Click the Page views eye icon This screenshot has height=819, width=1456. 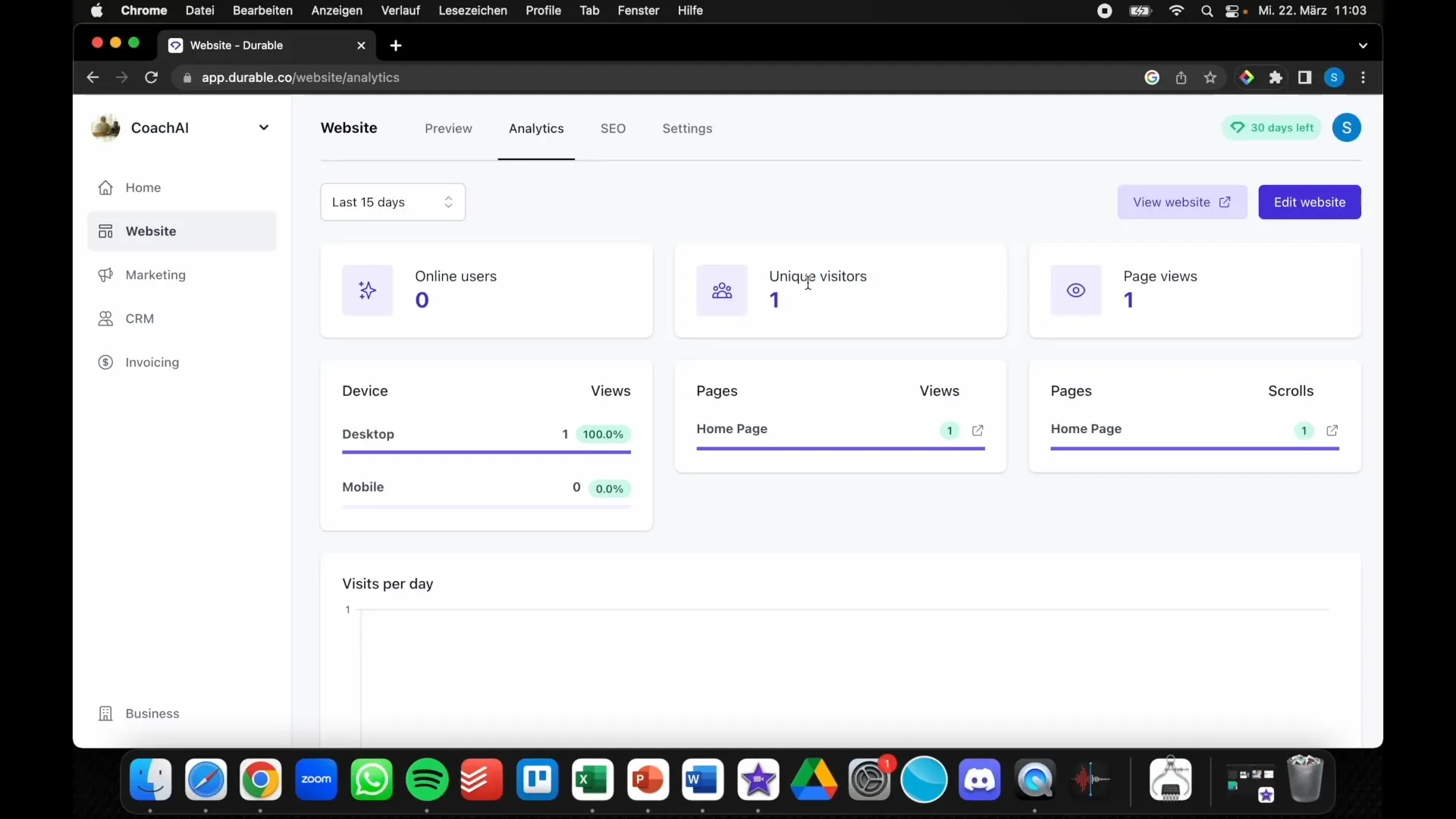pos(1076,290)
